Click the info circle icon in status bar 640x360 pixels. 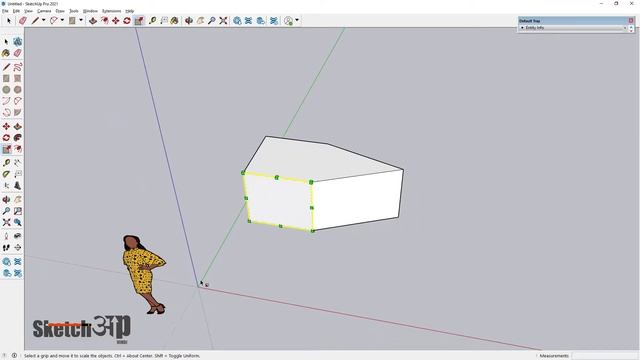coord(14,356)
